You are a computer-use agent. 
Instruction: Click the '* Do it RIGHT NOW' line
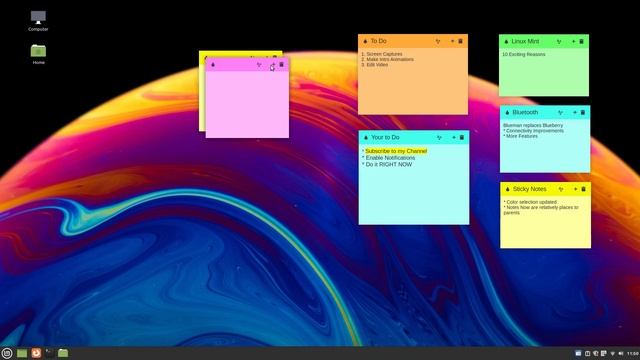tap(387, 164)
